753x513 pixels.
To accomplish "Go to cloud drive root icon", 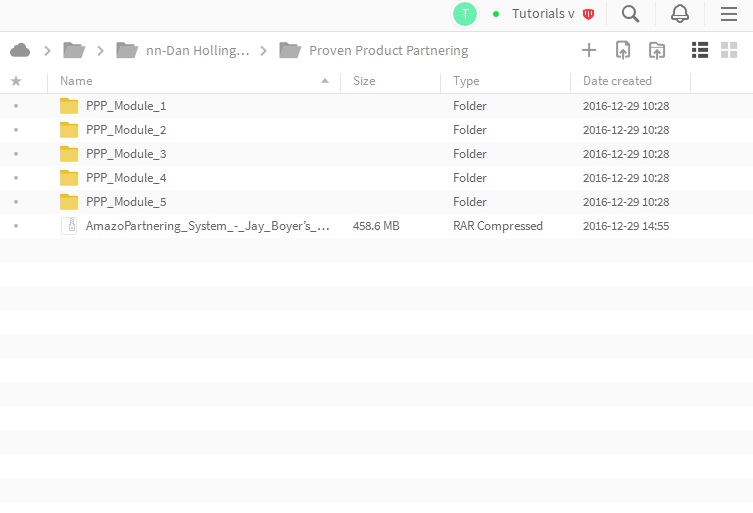I will pos(20,50).
